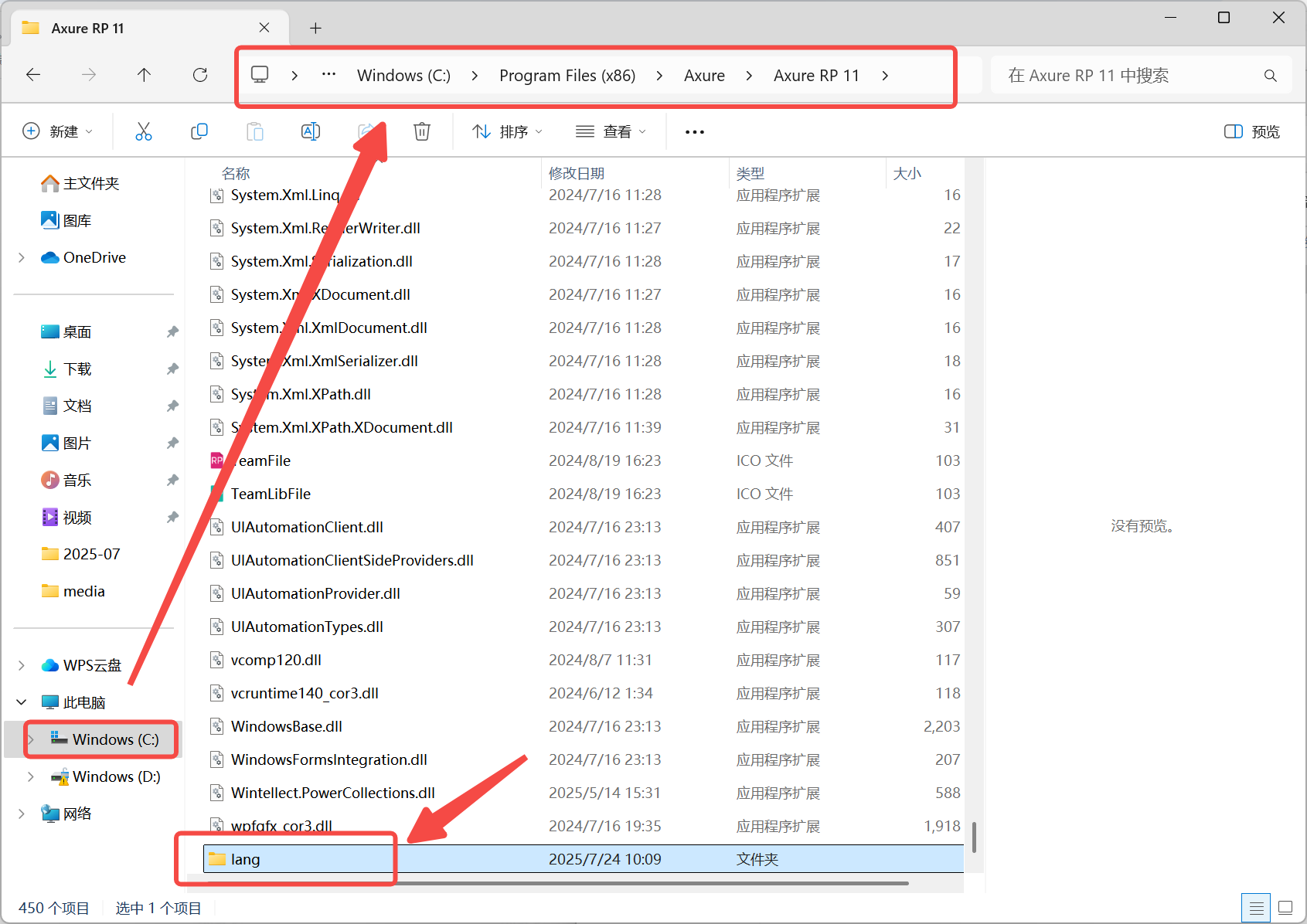Select Program Files (x86) breadcrumb segment
This screenshot has height=924, width=1307.
tap(567, 76)
